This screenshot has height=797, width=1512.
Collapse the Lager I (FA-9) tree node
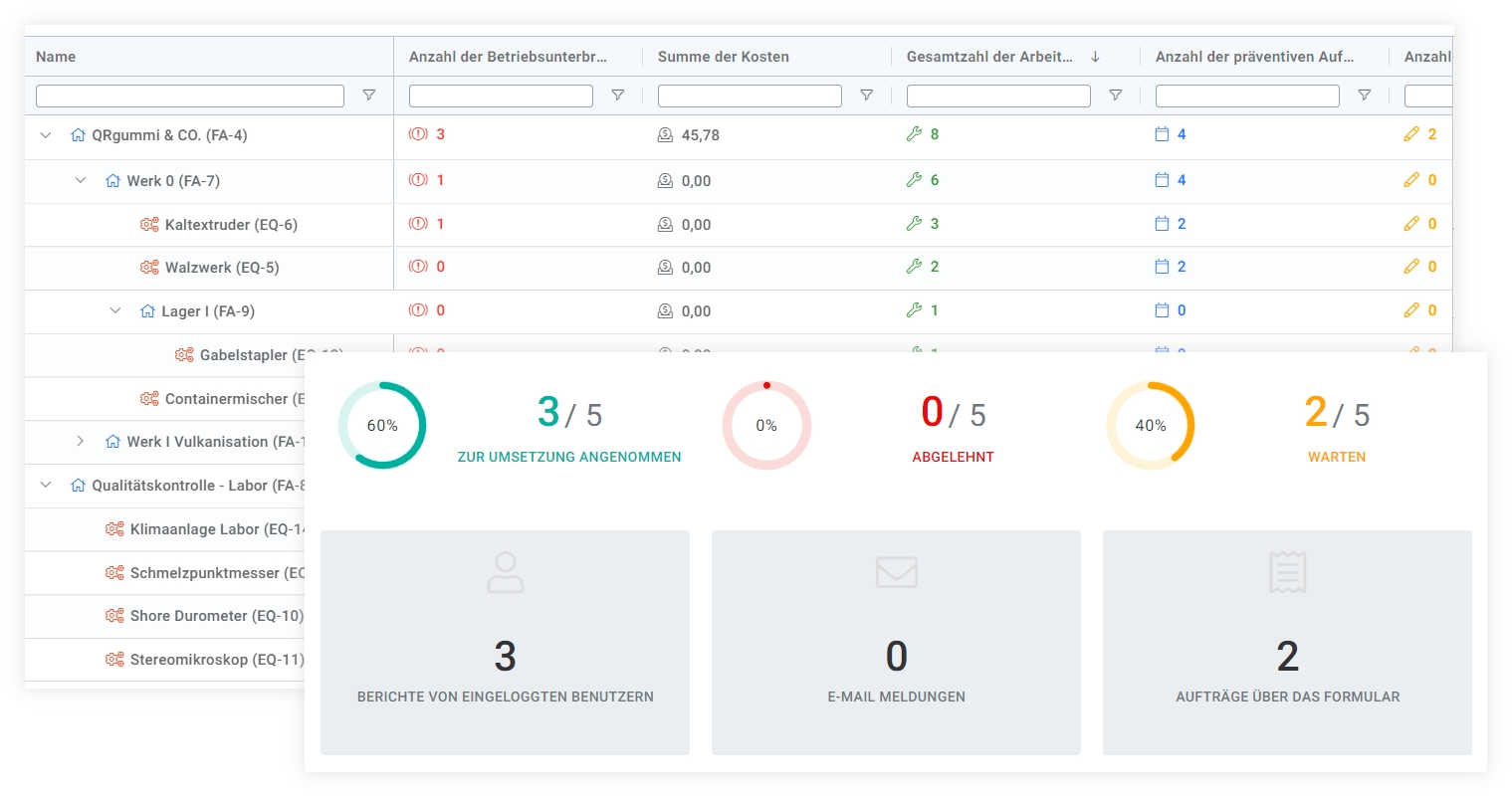tap(115, 311)
